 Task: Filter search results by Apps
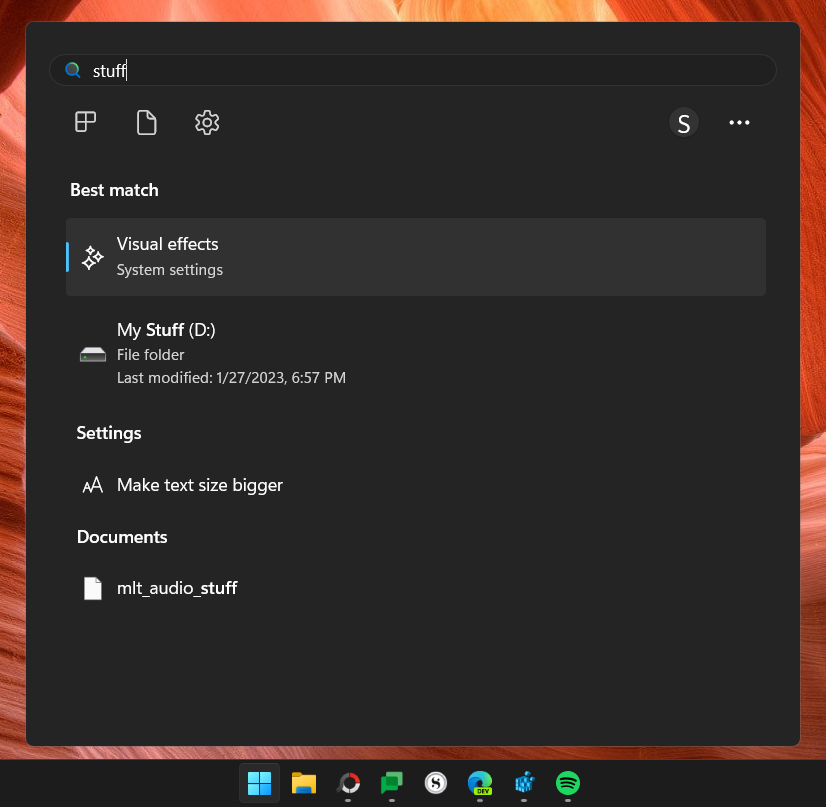pos(84,122)
